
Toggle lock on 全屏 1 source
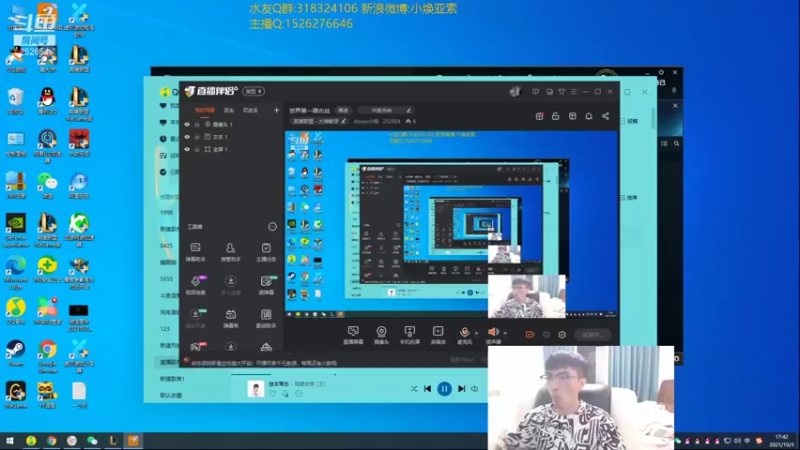[x=197, y=149]
